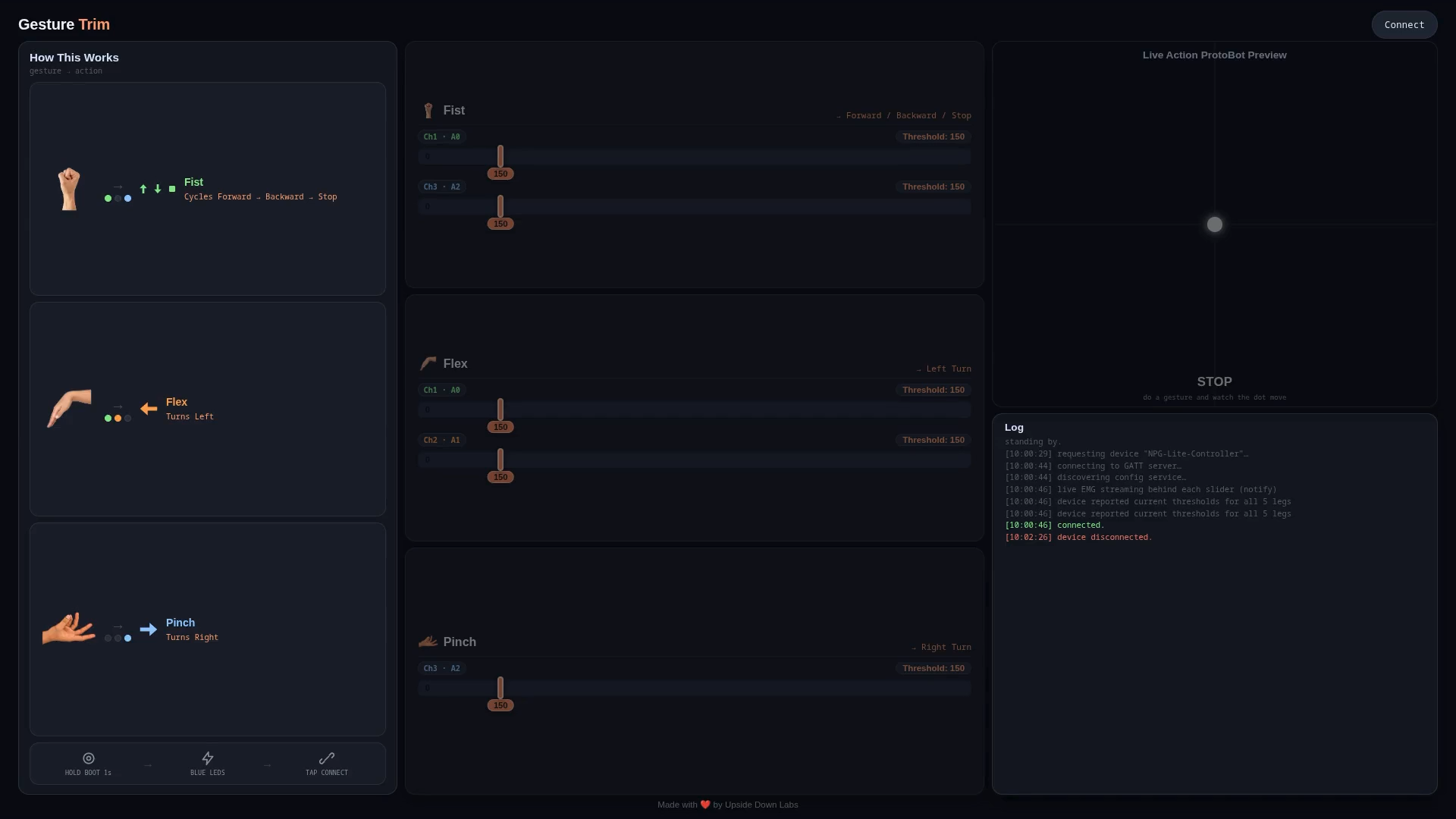
Task: Click the flexed hand image in Flex card
Action: tap(69, 409)
